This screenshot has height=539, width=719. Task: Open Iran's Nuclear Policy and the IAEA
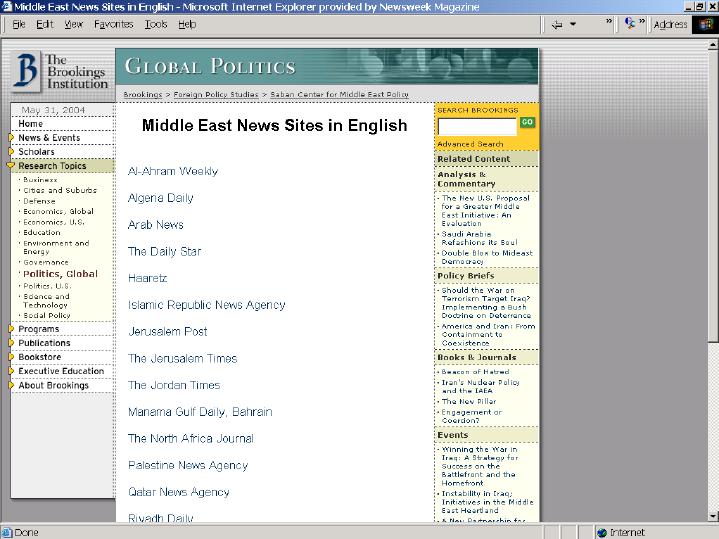[480, 386]
